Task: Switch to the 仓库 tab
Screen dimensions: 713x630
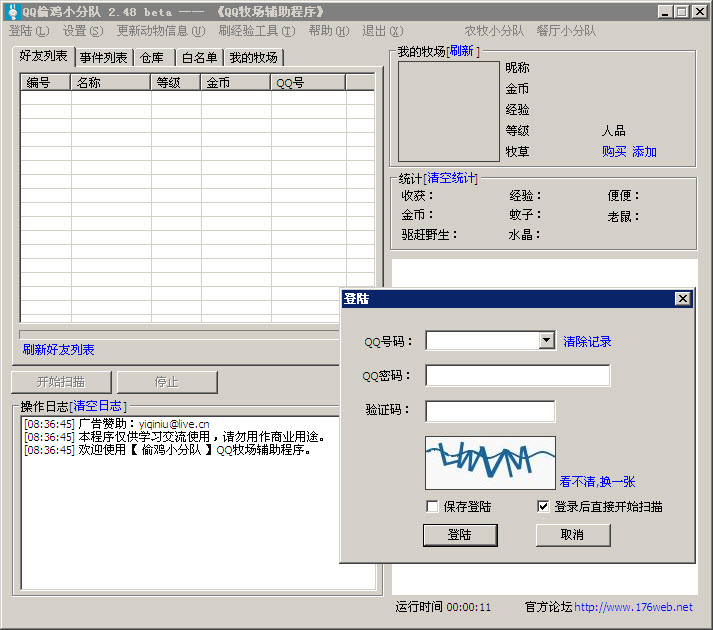Action: [x=152, y=58]
